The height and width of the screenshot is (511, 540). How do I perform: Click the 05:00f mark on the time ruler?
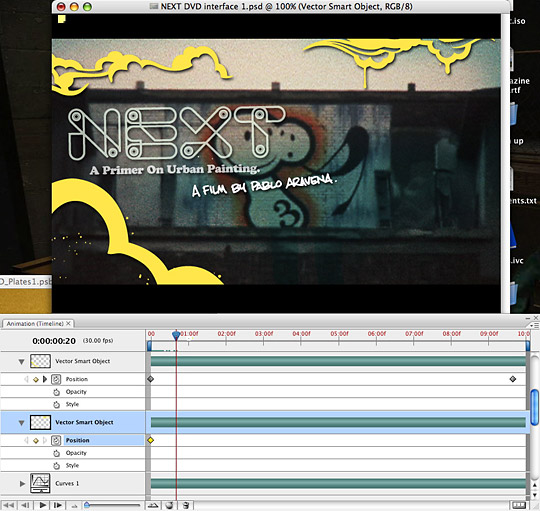(x=340, y=334)
